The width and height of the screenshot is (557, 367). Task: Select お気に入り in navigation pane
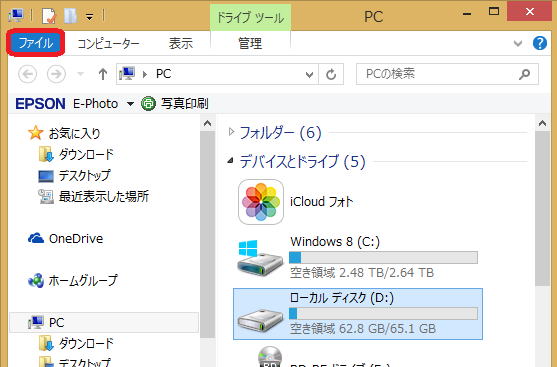click(75, 134)
